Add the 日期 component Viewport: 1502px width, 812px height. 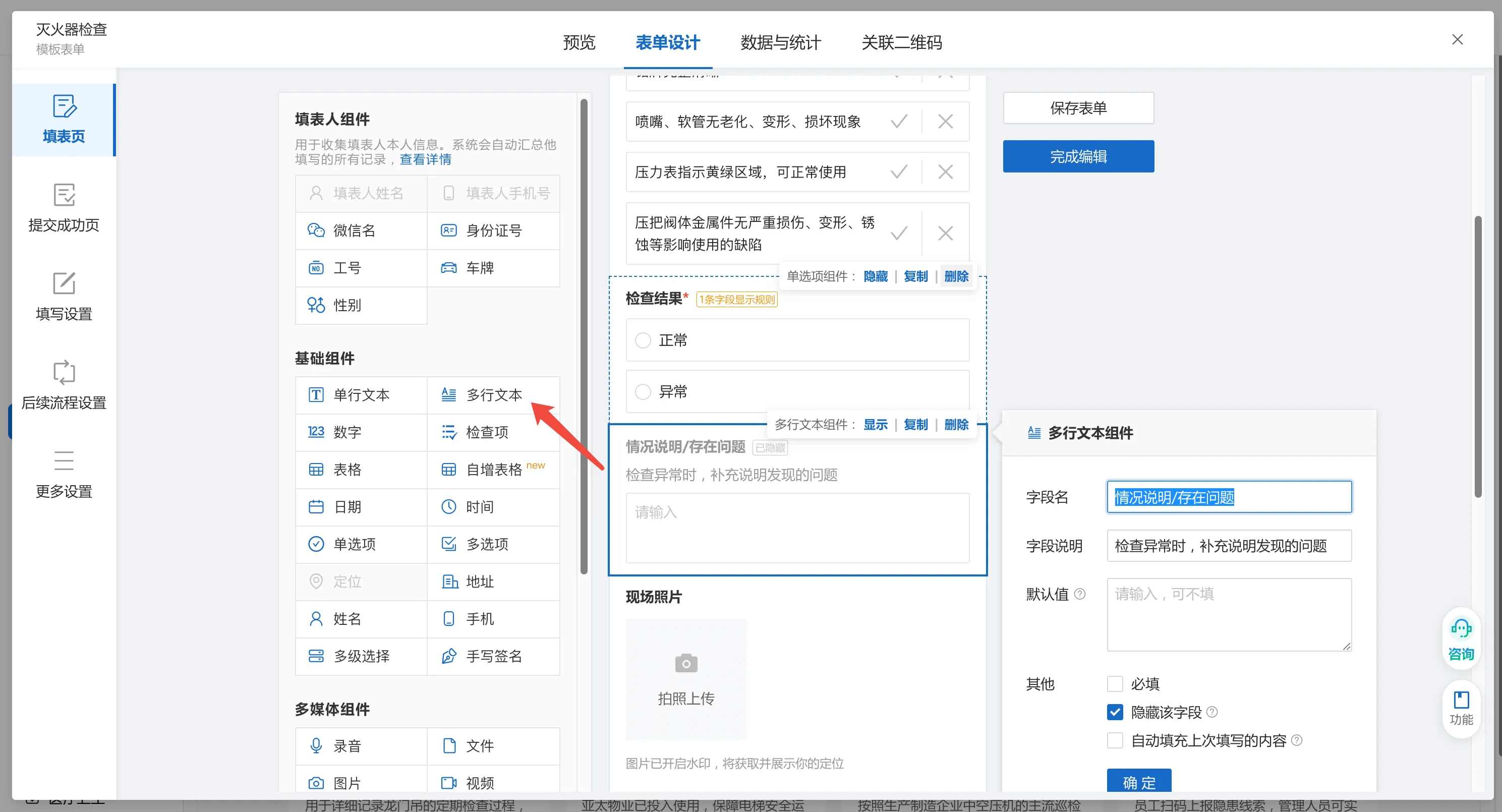coord(361,506)
